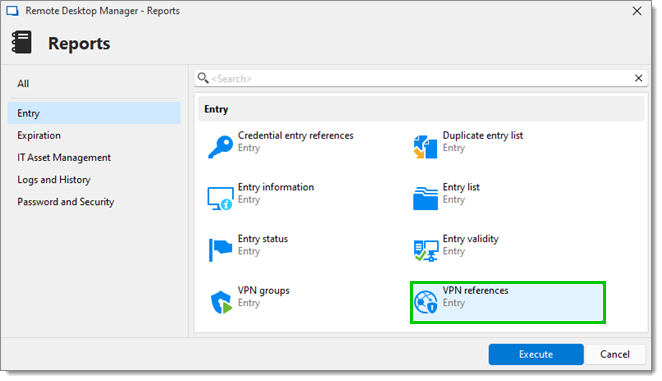The image size is (662, 381).
Task: Click the search magnifier icon
Action: coord(203,78)
